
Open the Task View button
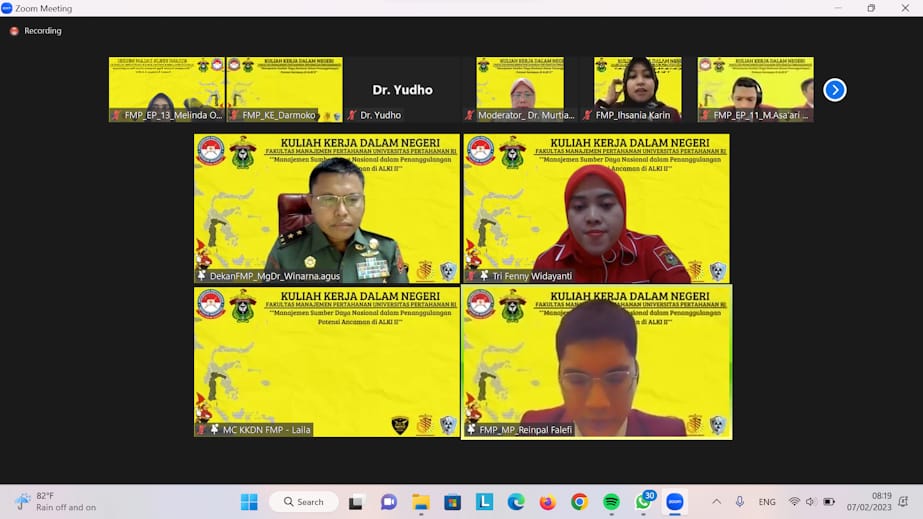pyautogui.click(x=357, y=502)
